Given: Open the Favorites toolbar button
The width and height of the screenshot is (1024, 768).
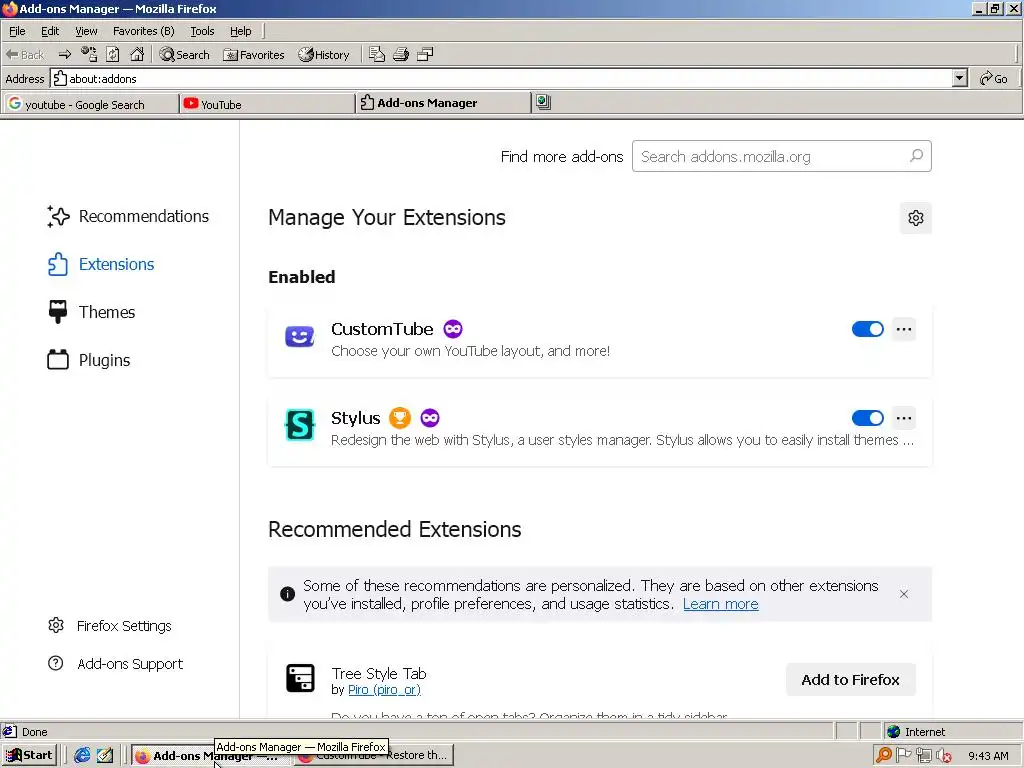Looking at the screenshot, I should click(x=254, y=55).
